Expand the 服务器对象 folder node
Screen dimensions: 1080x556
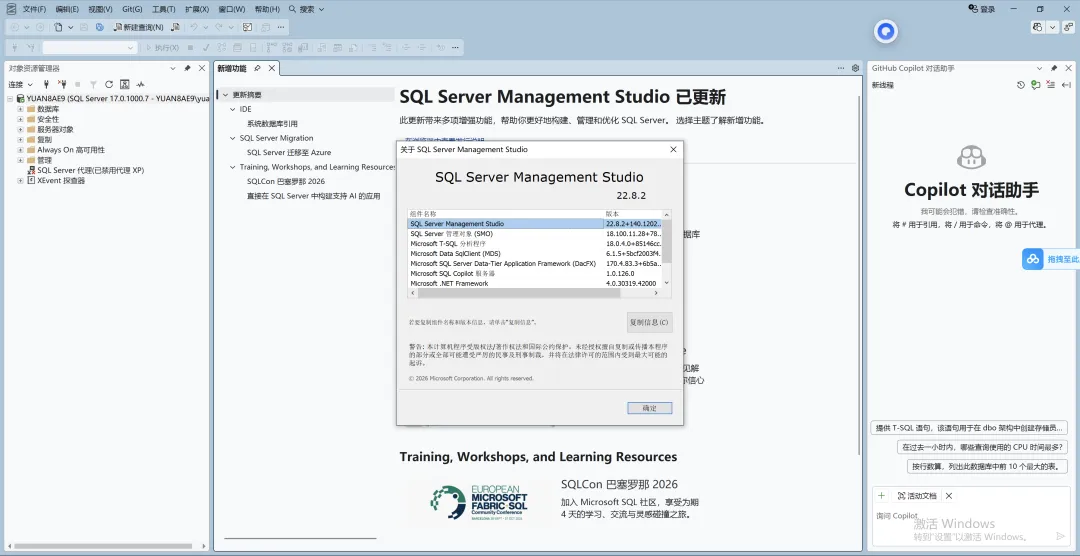(21, 130)
